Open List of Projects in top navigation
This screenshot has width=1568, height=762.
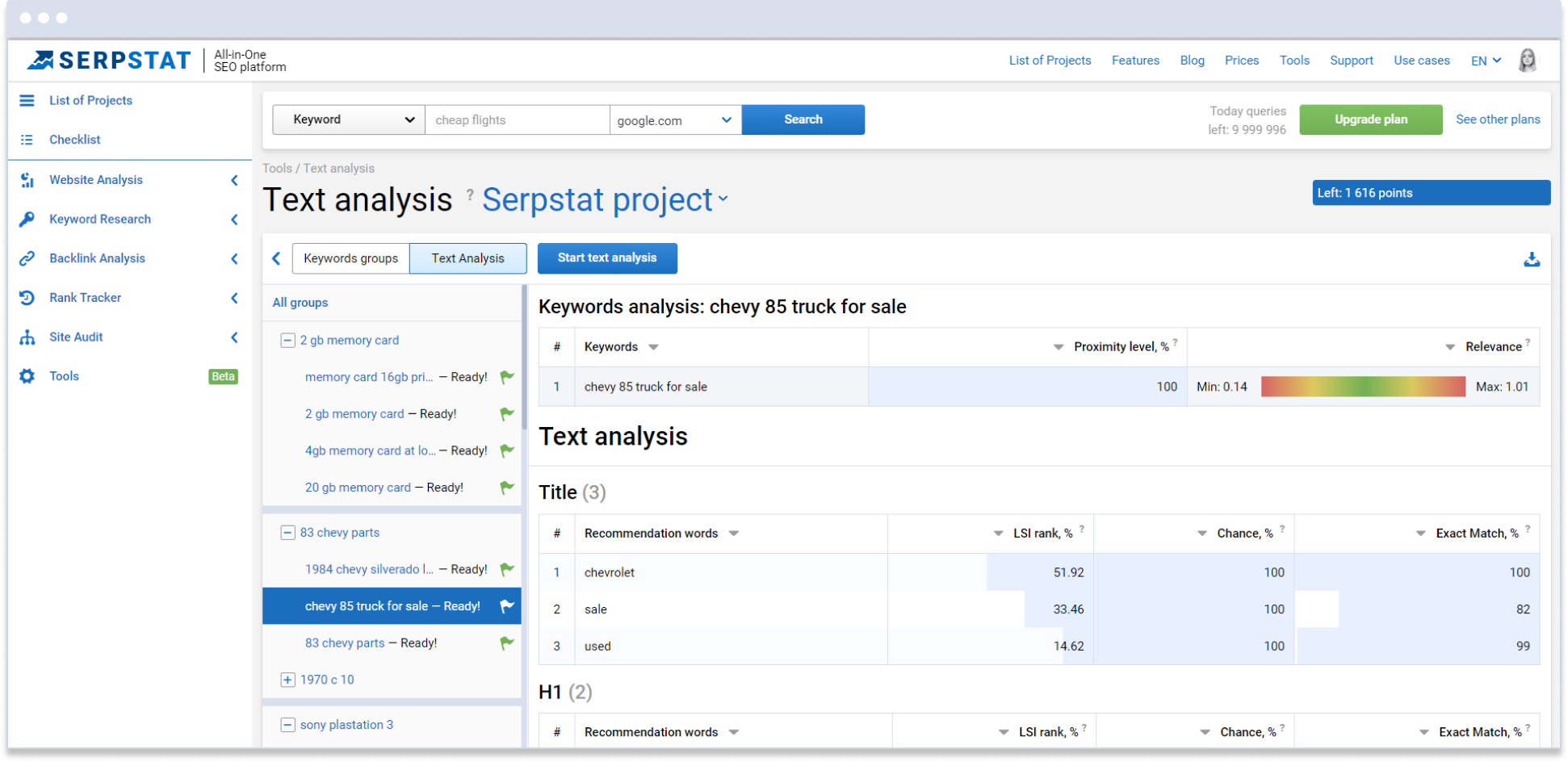tap(1050, 61)
